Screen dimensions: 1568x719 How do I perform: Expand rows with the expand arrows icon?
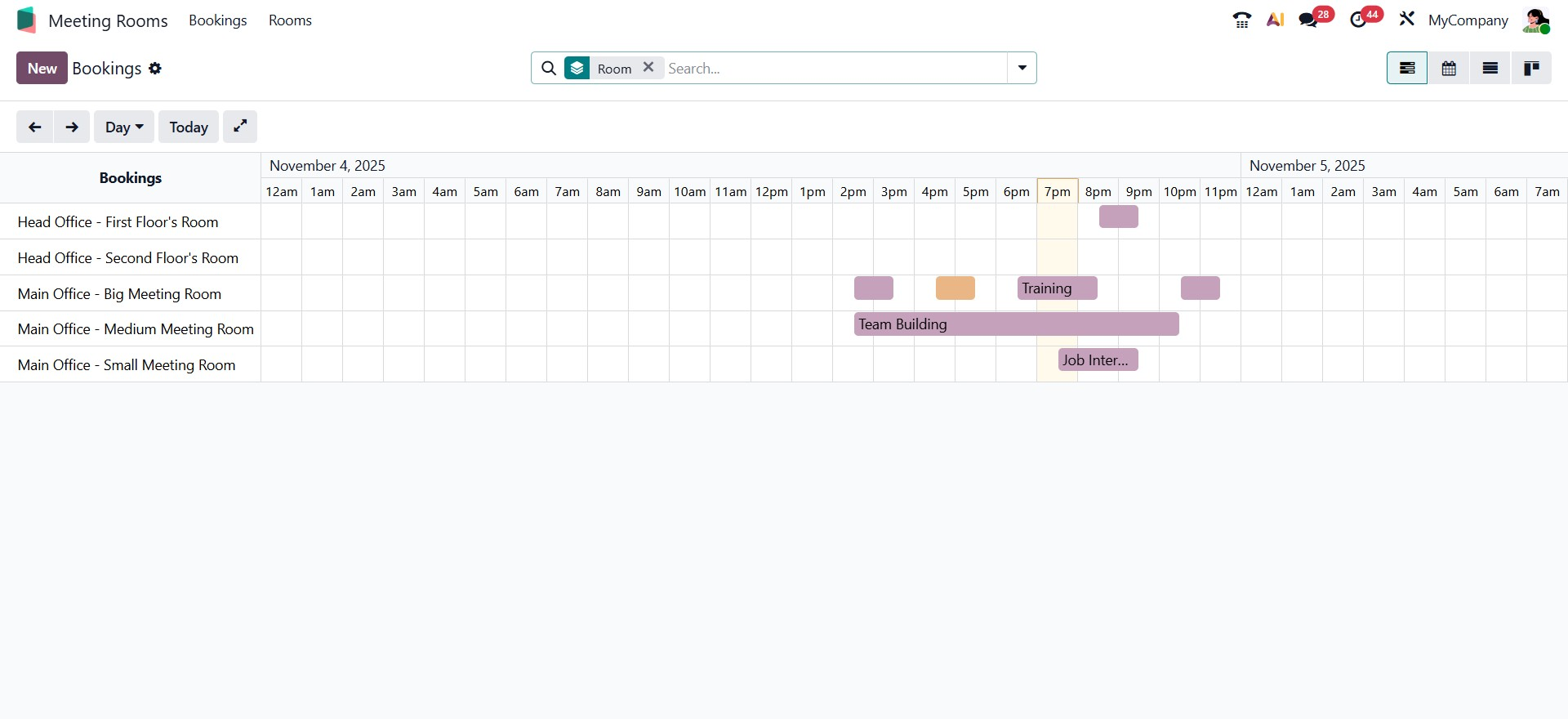point(240,127)
